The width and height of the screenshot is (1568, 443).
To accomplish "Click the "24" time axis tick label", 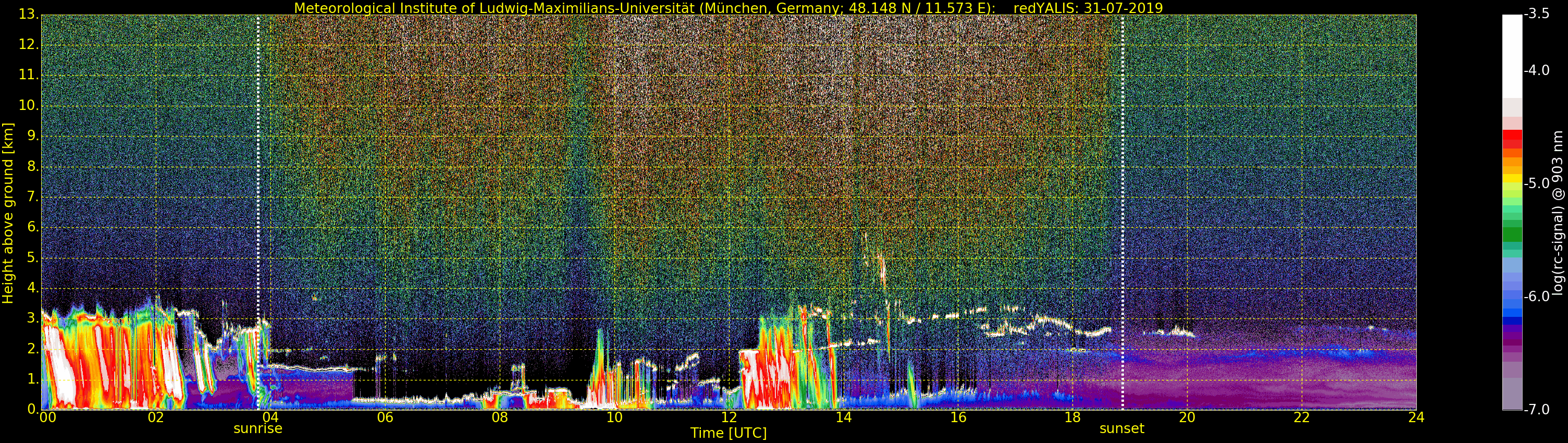I will coord(1416,417).
